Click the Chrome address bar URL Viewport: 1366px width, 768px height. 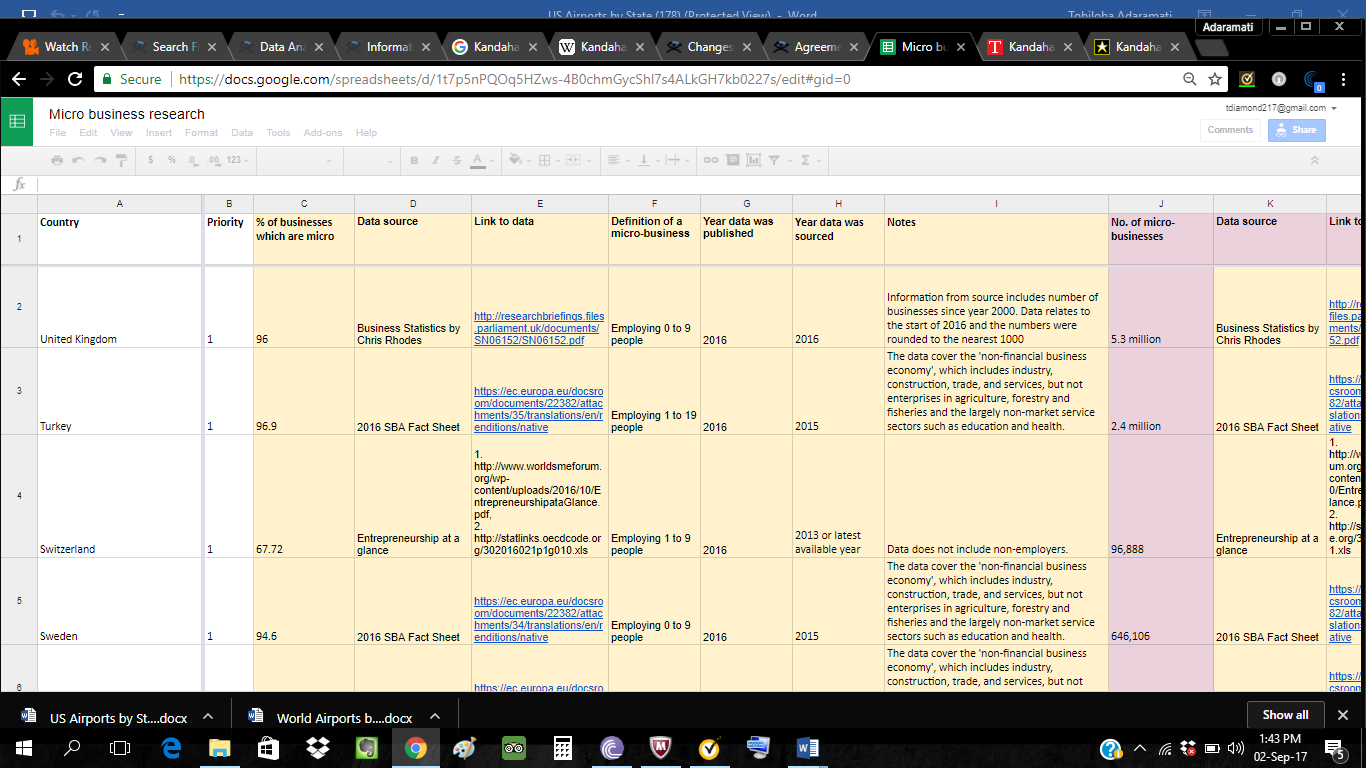pyautogui.click(x=515, y=79)
